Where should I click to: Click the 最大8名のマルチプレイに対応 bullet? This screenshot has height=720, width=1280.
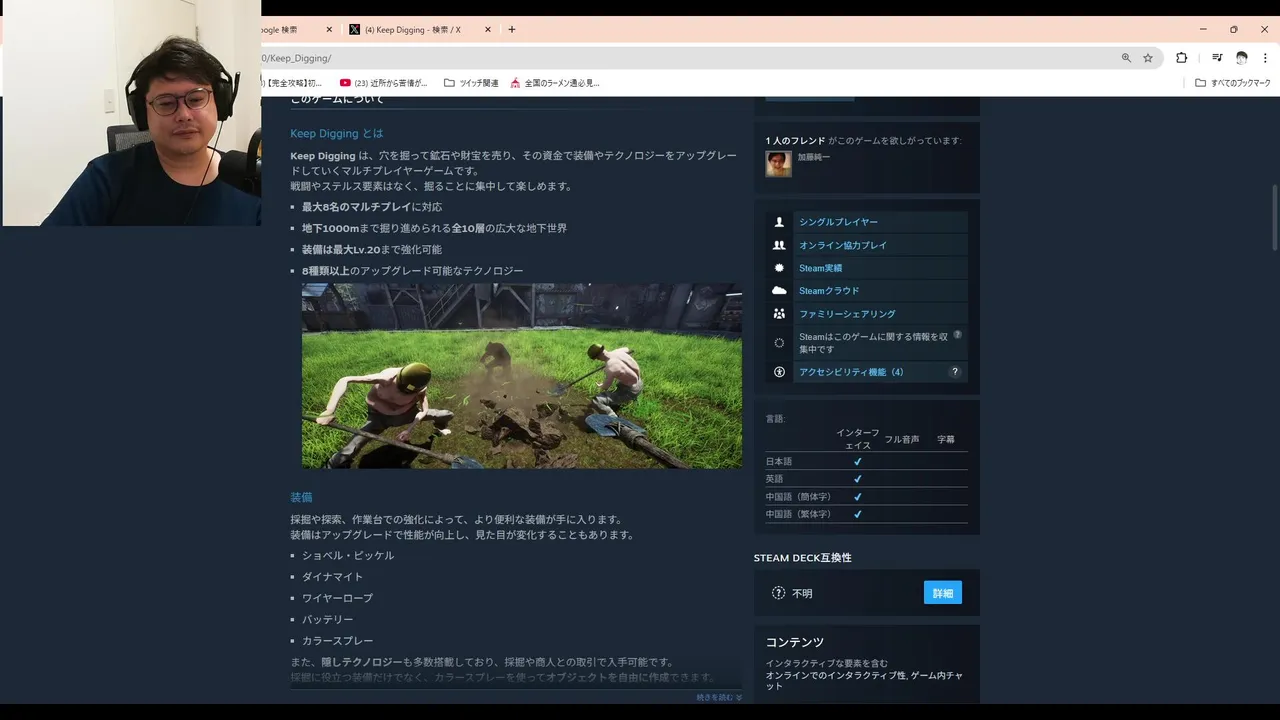pyautogui.click(x=372, y=207)
